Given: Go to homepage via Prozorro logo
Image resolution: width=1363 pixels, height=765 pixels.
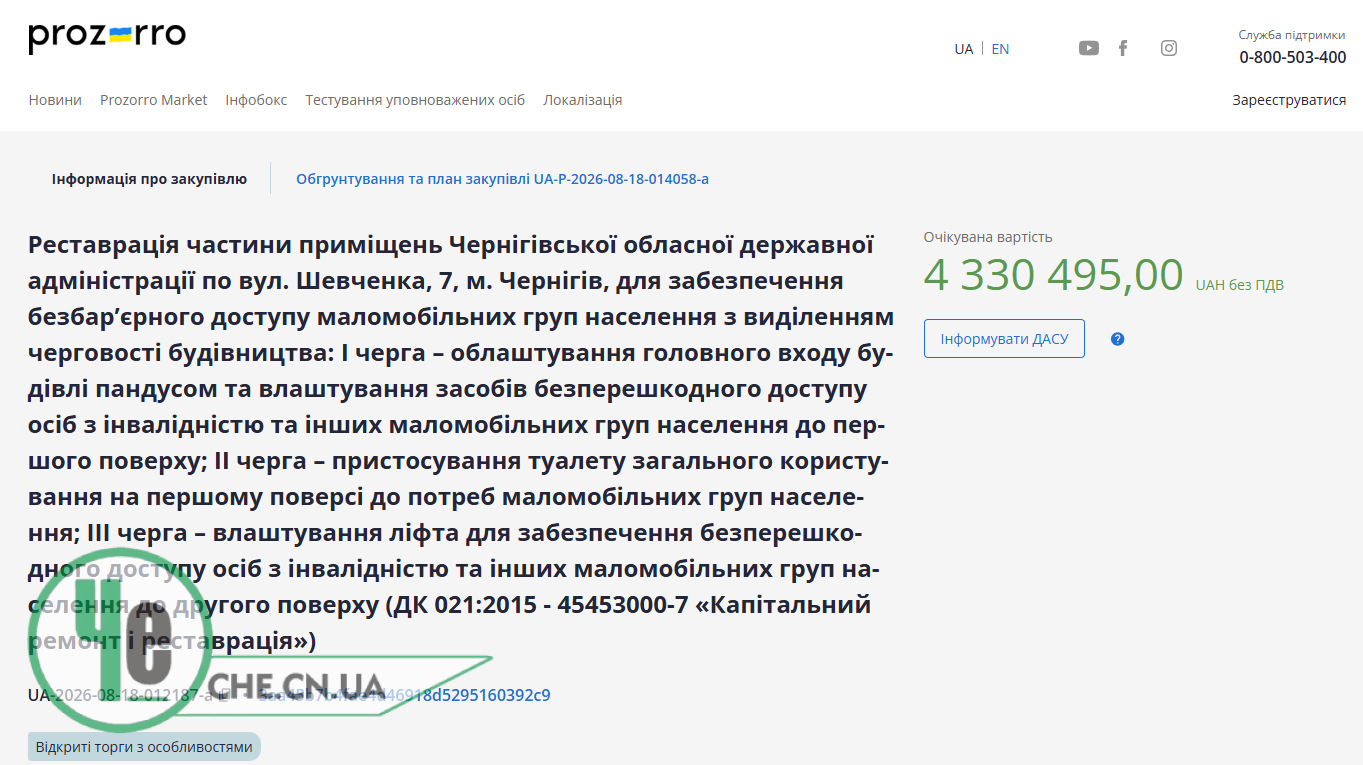Looking at the screenshot, I should (107, 37).
